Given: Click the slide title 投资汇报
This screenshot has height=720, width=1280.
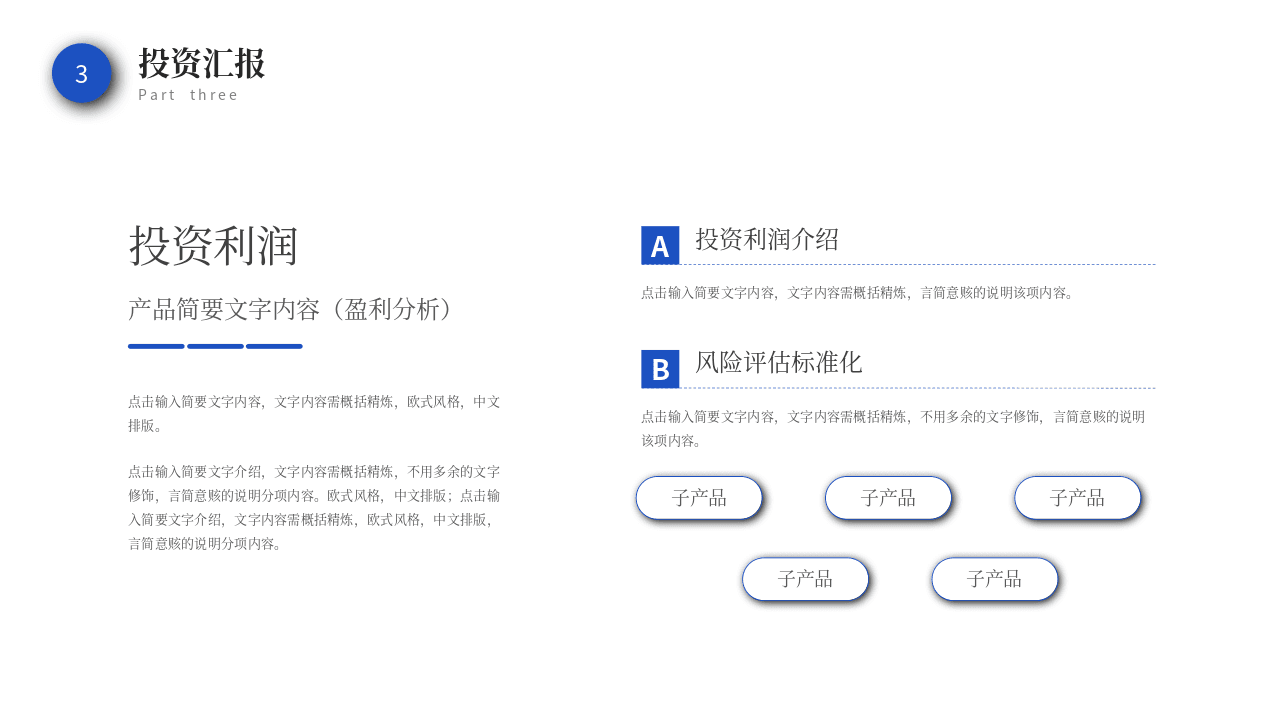Looking at the screenshot, I should coord(201,64).
